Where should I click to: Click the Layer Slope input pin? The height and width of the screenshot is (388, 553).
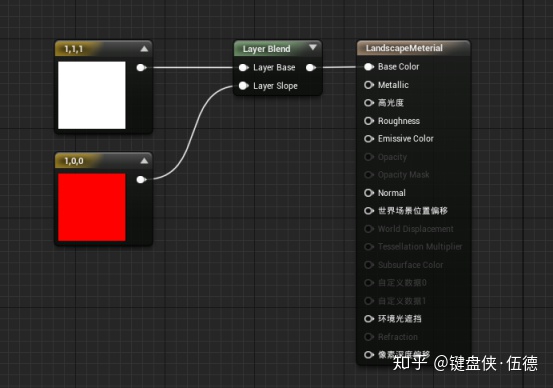pos(243,85)
